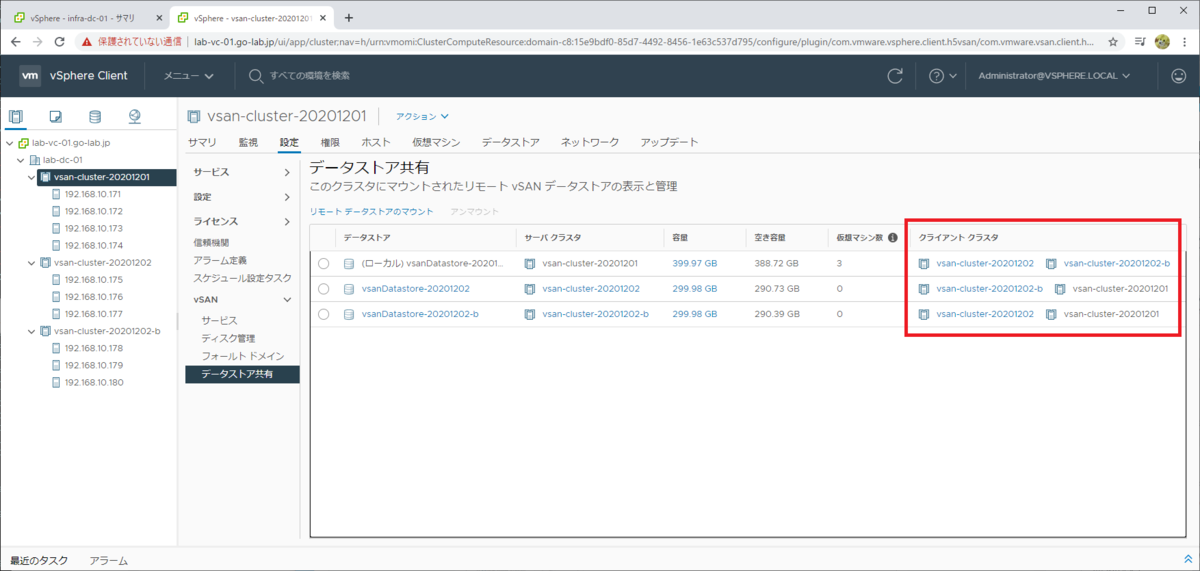
Task: Collapse lab-vc-01.go-lab.jp tree node
Action: (x=9, y=143)
